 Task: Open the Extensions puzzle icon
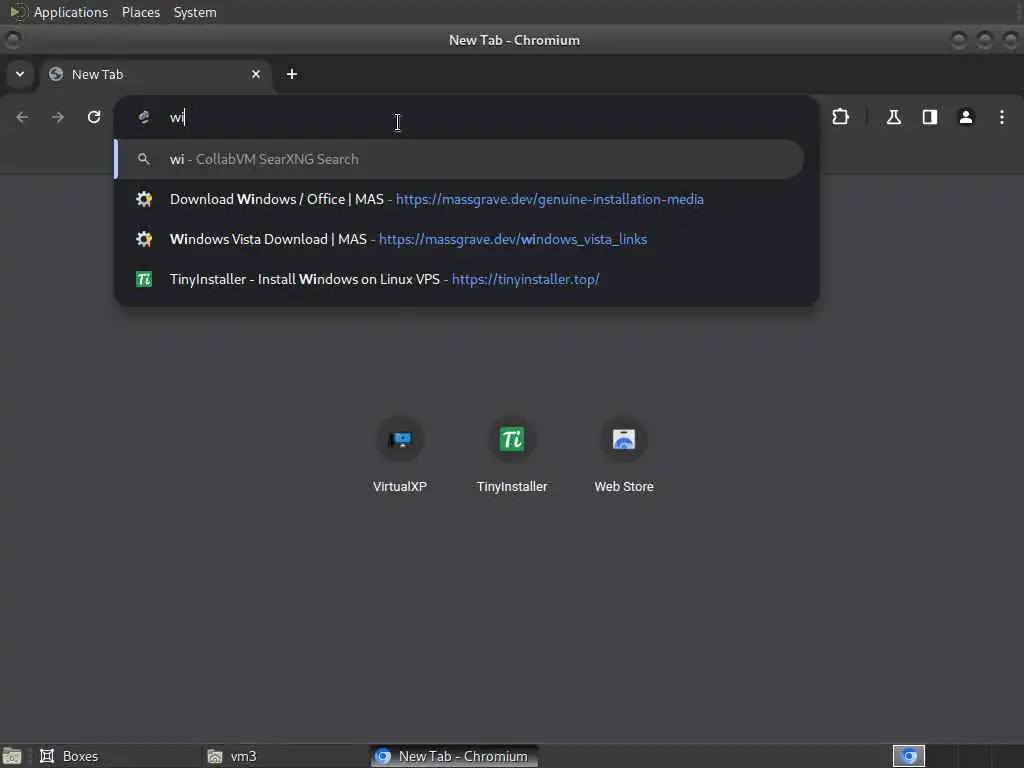[840, 117]
